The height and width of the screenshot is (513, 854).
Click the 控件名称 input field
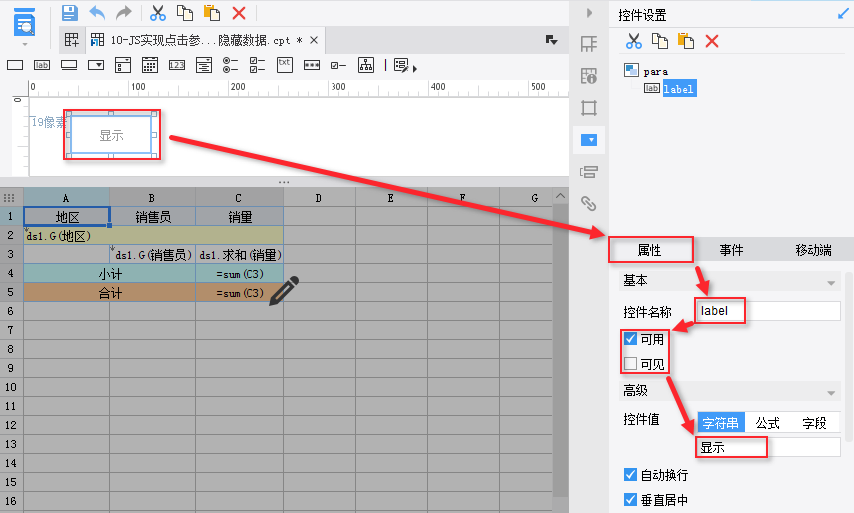(x=768, y=311)
